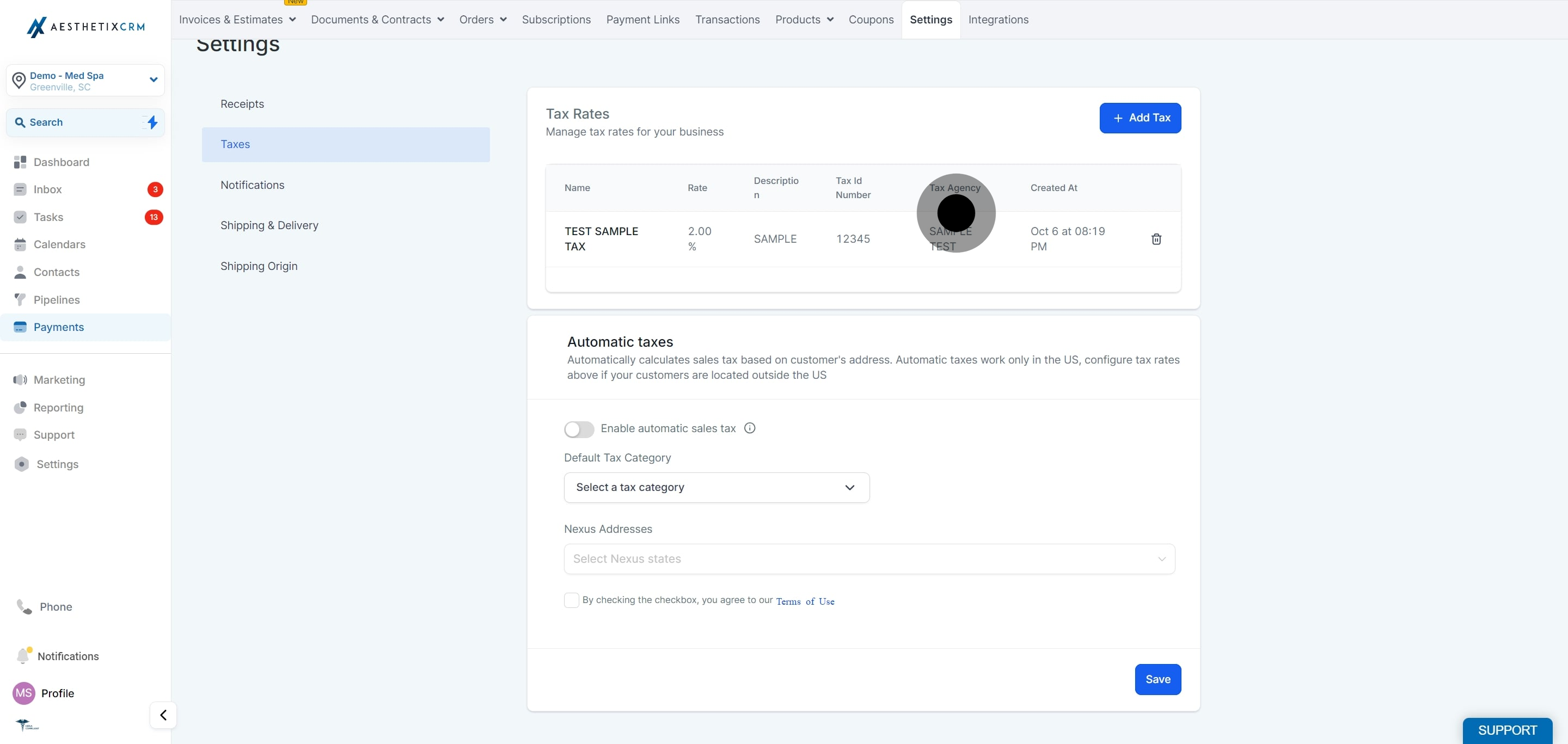This screenshot has width=1568, height=744.
Task: Expand the Products menu
Action: 804,20
